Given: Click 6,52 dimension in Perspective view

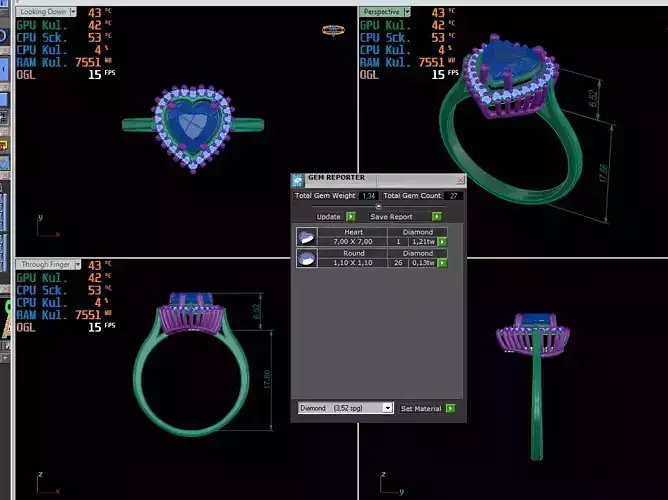Looking at the screenshot, I should (593, 98).
